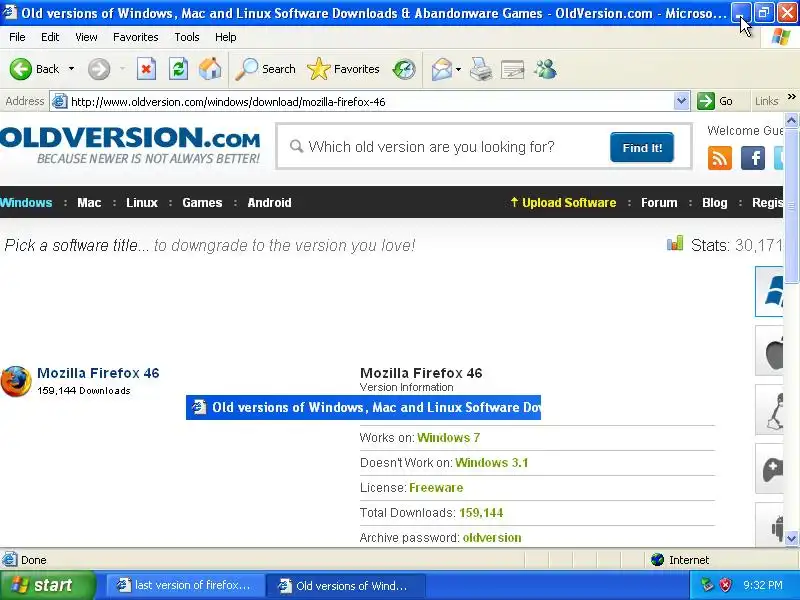Click the Android sidebar icon
This screenshot has height=600, width=800.
tap(769, 526)
